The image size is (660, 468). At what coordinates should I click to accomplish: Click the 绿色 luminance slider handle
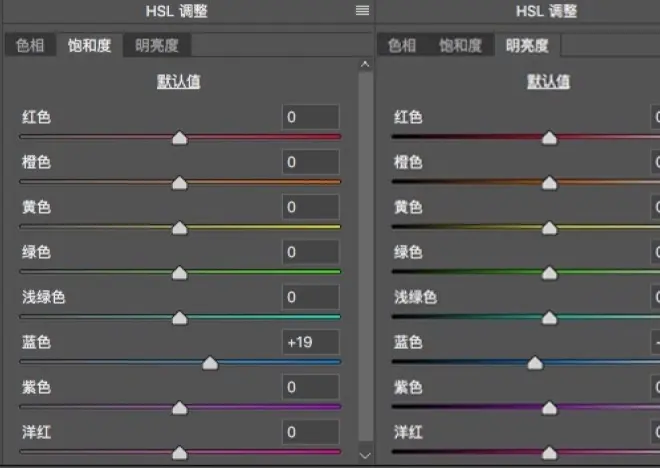click(549, 273)
